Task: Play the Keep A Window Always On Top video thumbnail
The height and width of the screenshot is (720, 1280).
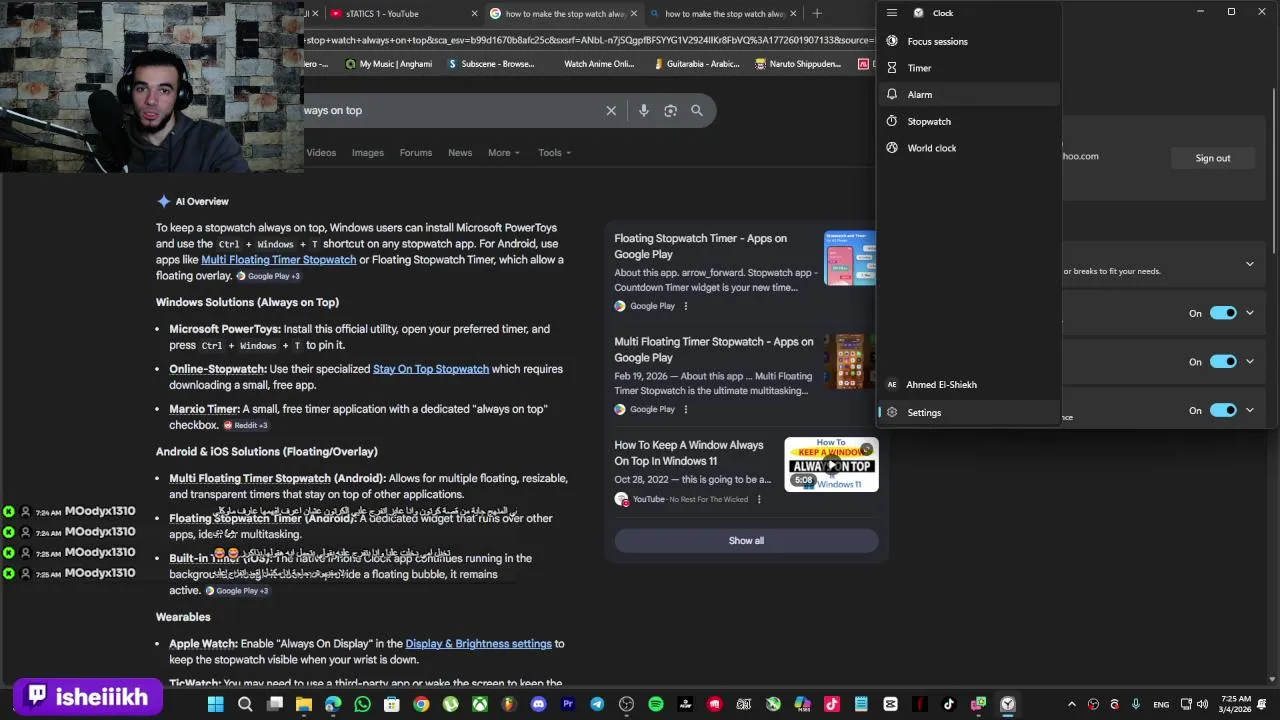Action: click(831, 465)
